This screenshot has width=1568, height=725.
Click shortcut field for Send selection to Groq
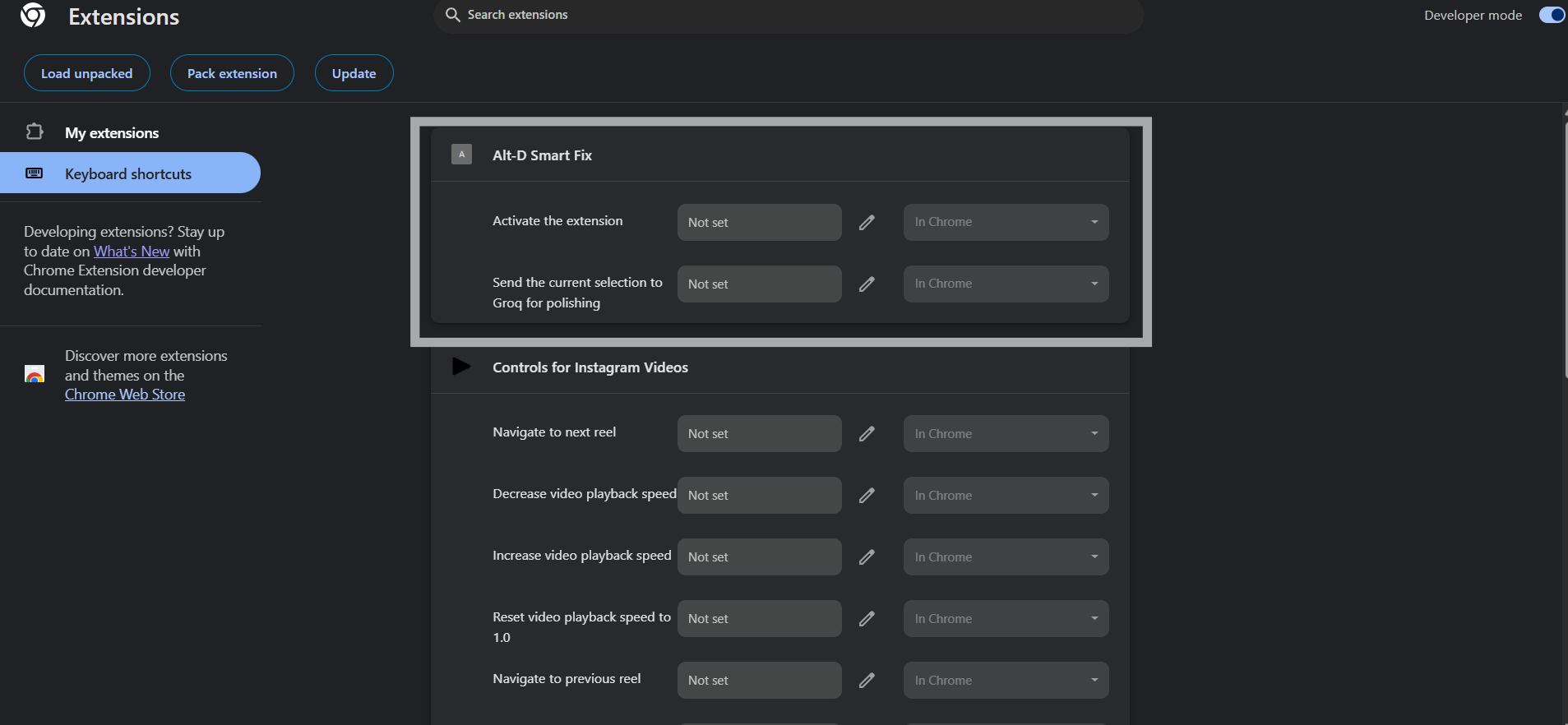pyautogui.click(x=759, y=284)
